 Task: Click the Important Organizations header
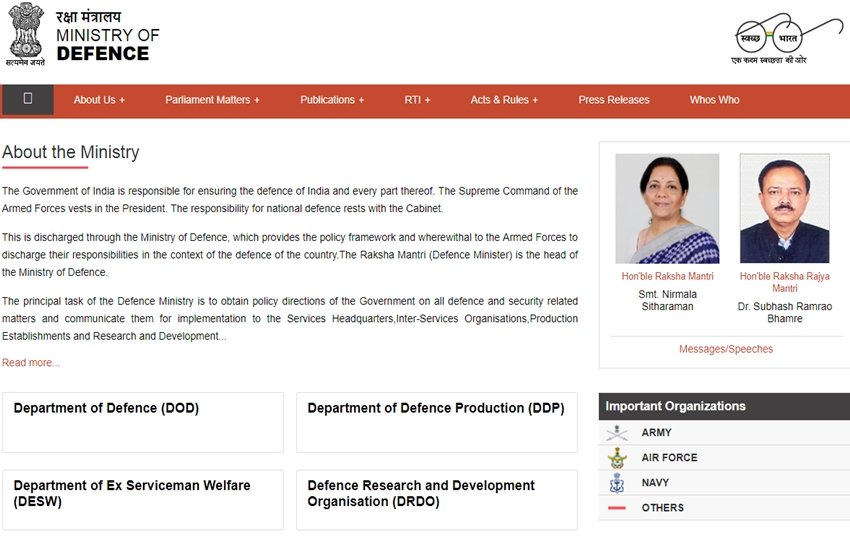(724, 406)
